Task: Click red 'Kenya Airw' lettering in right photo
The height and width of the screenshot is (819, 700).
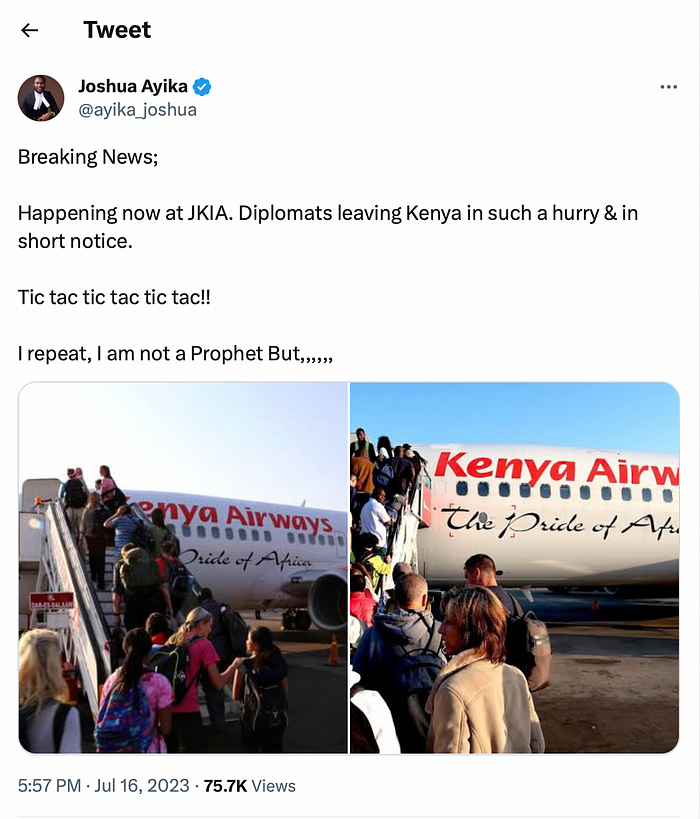Action: (556, 469)
